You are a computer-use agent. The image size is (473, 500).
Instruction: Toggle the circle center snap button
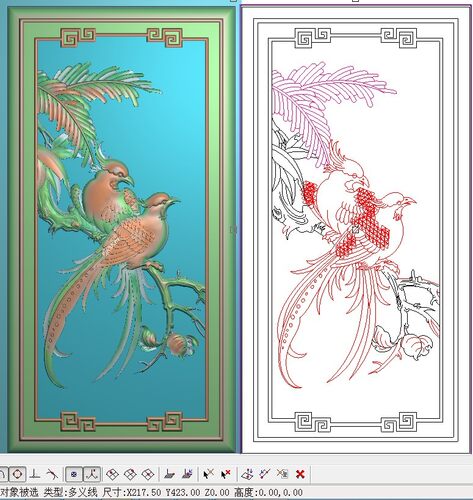17,474
